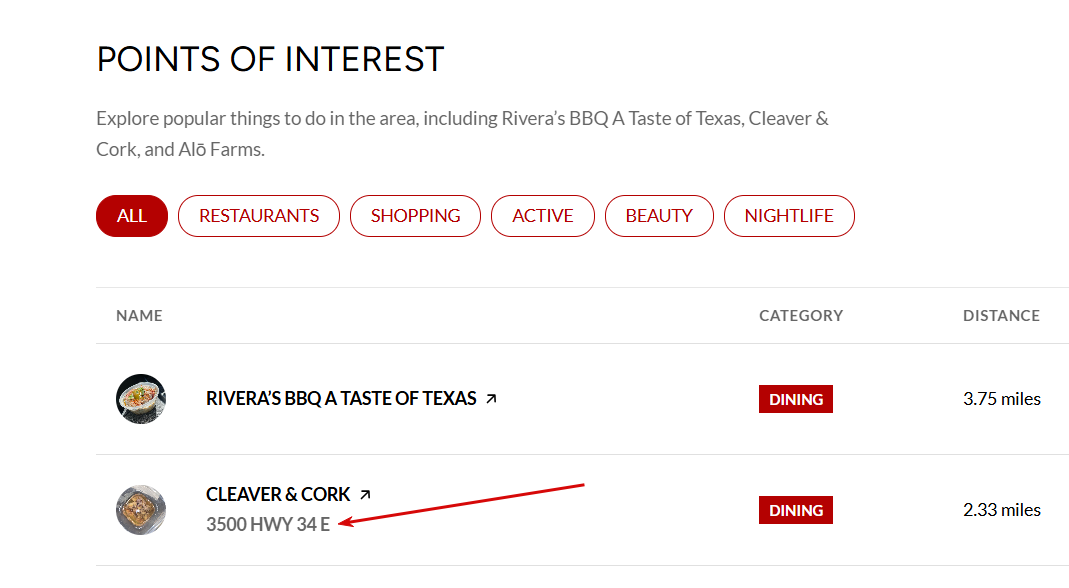Click the Cleaver & Cork dish thumbnail
This screenshot has width=1069, height=588.
click(x=141, y=510)
